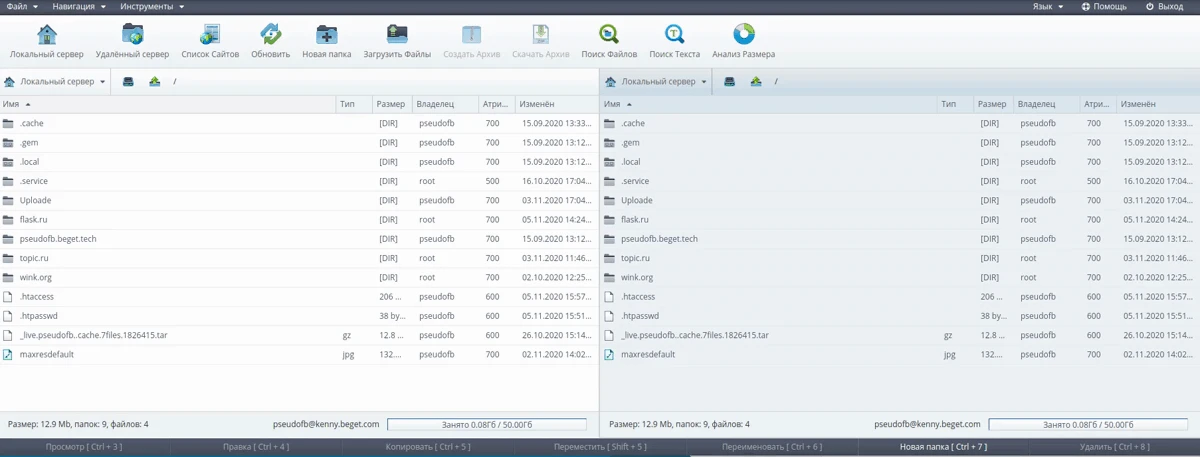Run the Анализ Размера tool
Screen dimensions: 1200x457
pyautogui.click(x=743, y=35)
